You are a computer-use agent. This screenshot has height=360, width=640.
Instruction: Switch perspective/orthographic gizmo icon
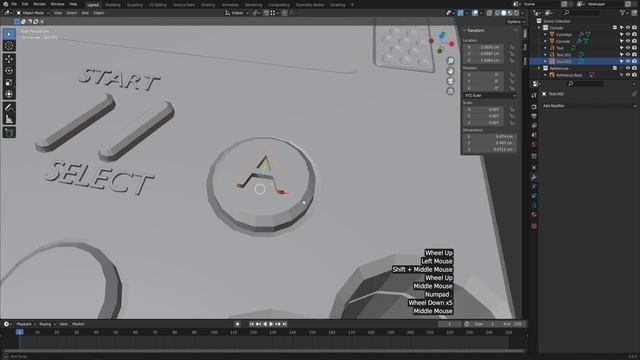[x=451, y=91]
